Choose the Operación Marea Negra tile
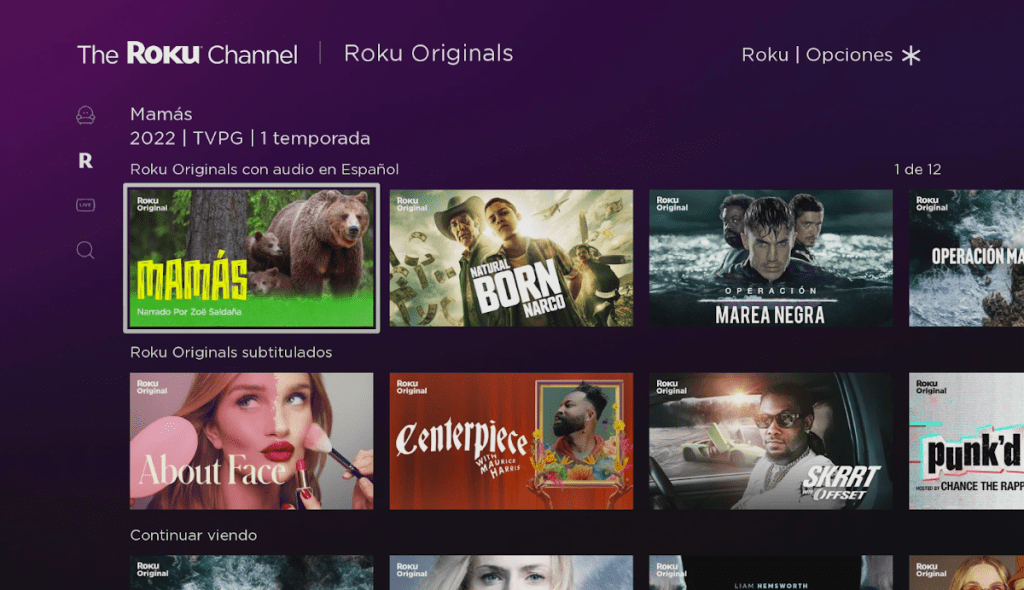 point(770,258)
